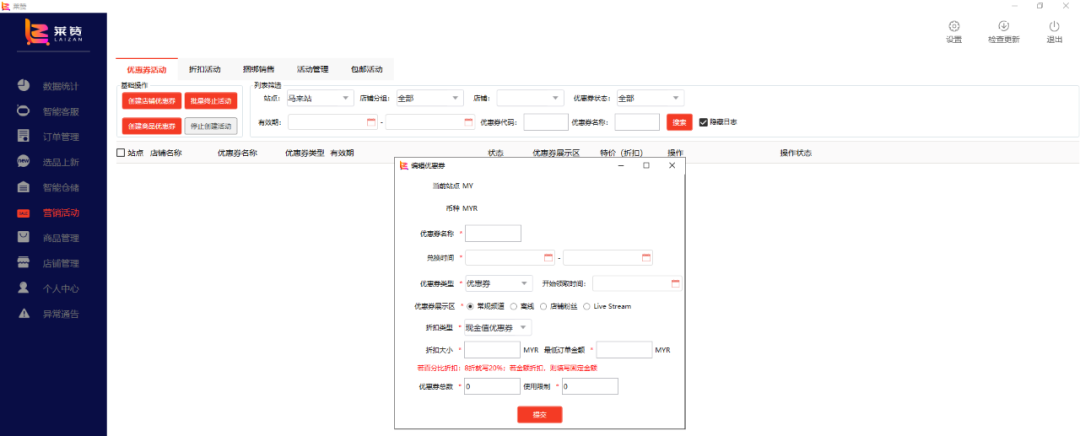Focus 优惠券名称 filter input beside search
The height and width of the screenshot is (436, 1080).
(637, 122)
